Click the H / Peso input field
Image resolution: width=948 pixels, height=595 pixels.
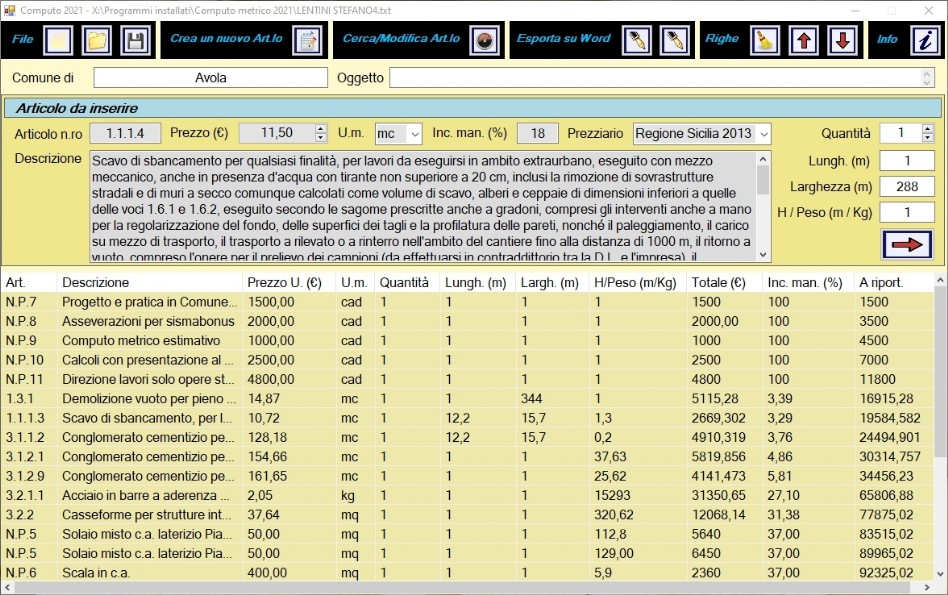[907, 212]
